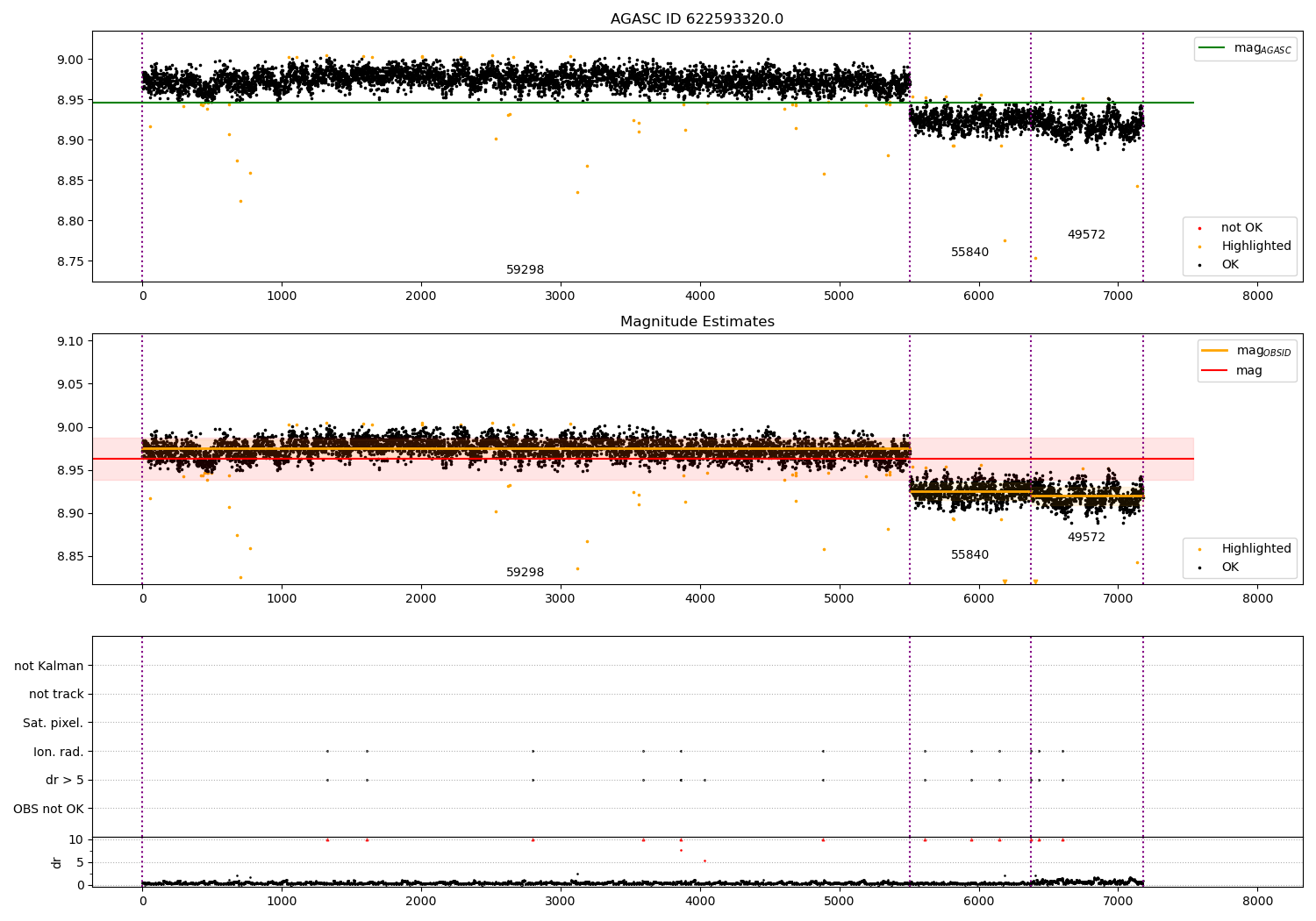Click the 9.00 tick in top plot
The image size is (1316, 921).
pyautogui.click(x=70, y=60)
